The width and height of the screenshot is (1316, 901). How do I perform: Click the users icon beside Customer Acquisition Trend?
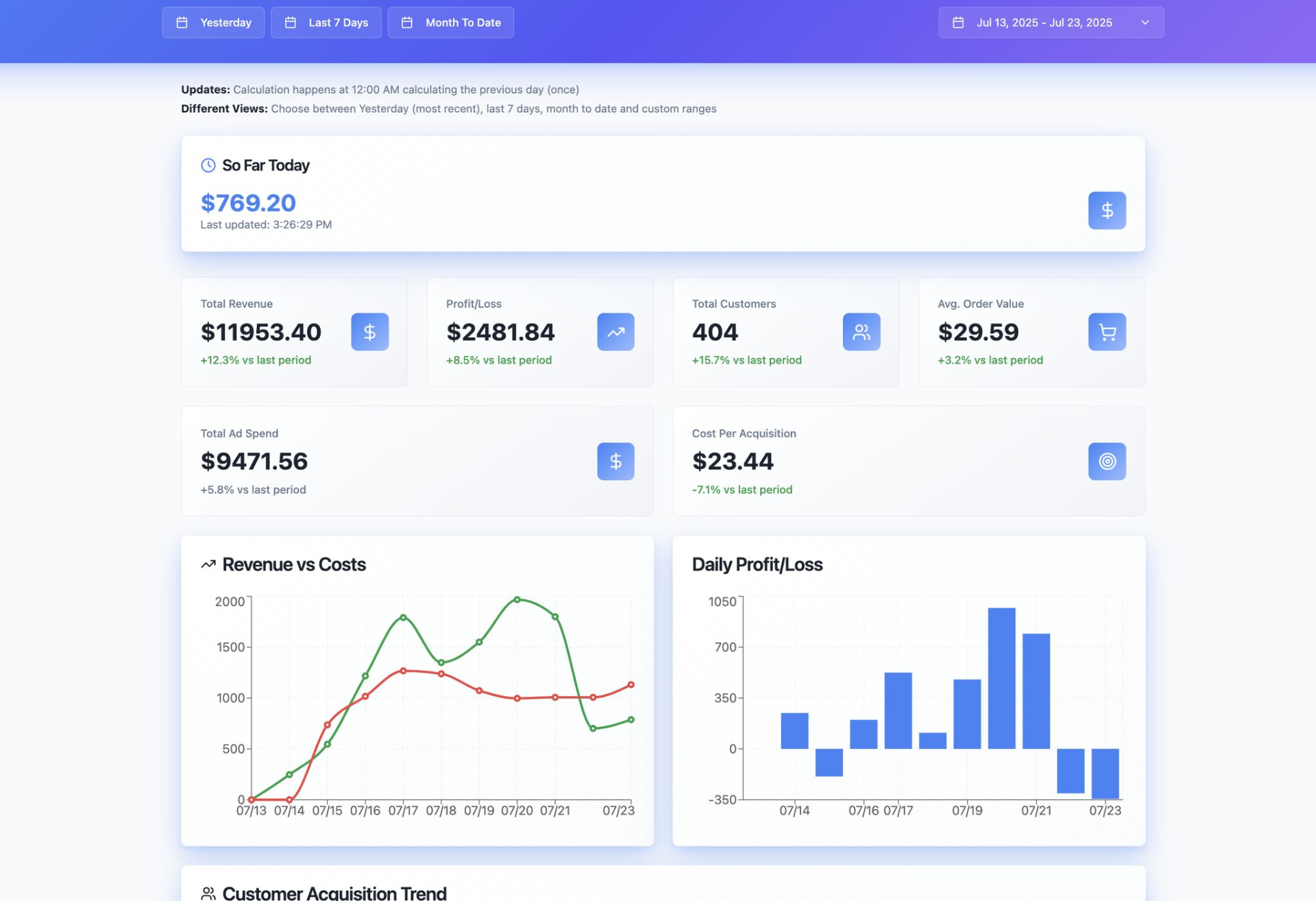click(208, 893)
